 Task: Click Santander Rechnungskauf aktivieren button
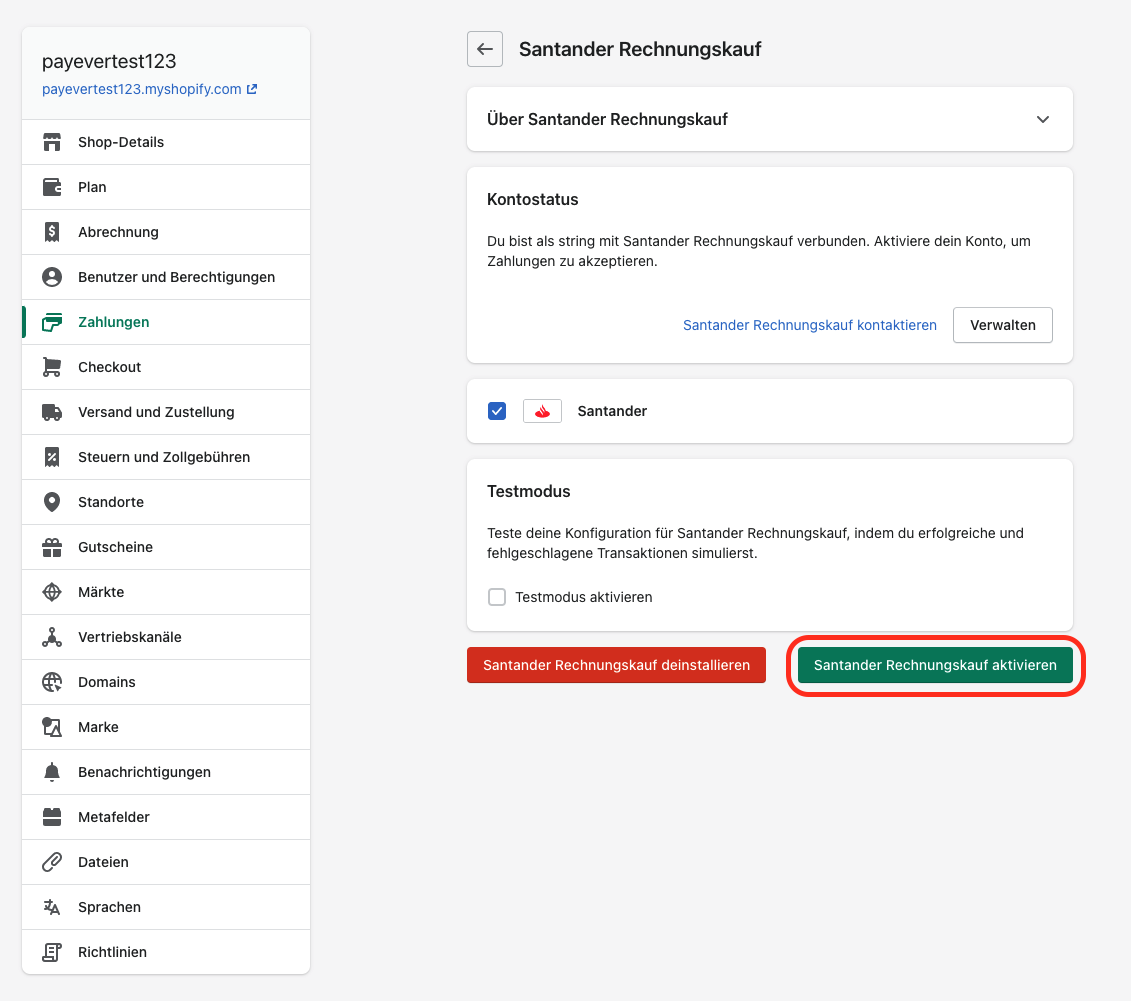[935, 665]
